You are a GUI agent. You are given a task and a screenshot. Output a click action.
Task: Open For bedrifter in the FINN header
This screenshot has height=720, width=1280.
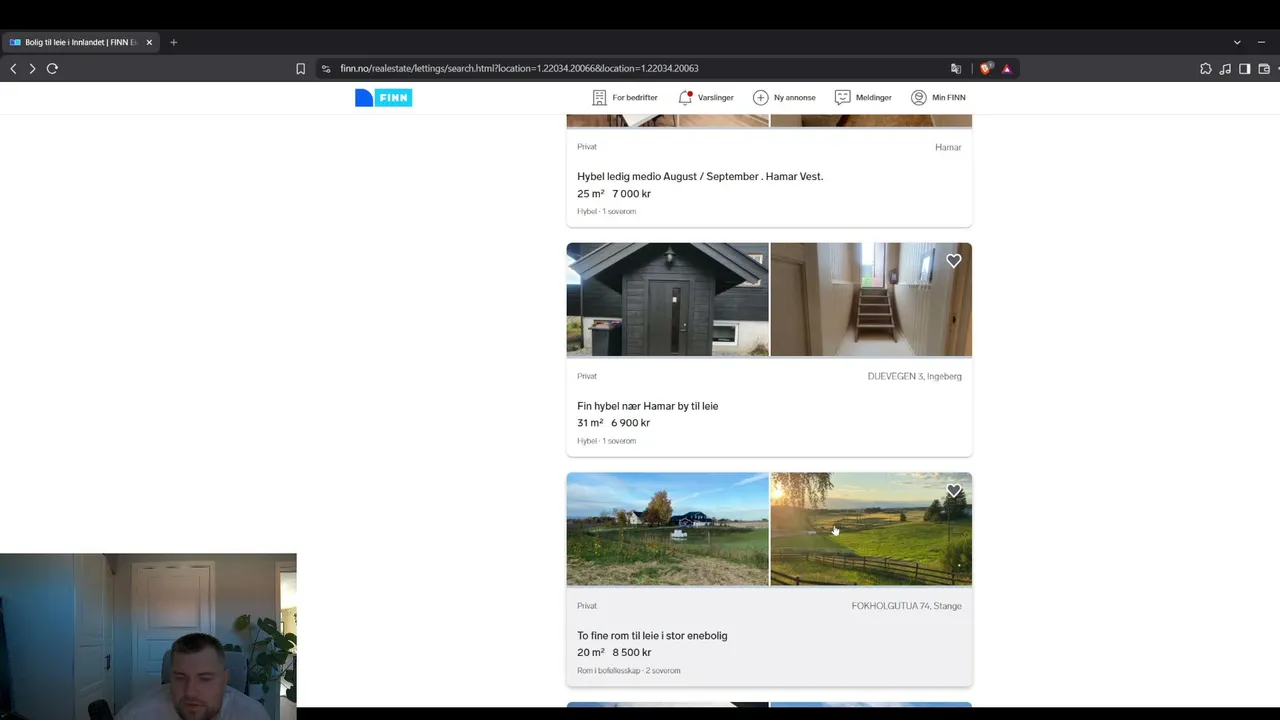pyautogui.click(x=625, y=97)
